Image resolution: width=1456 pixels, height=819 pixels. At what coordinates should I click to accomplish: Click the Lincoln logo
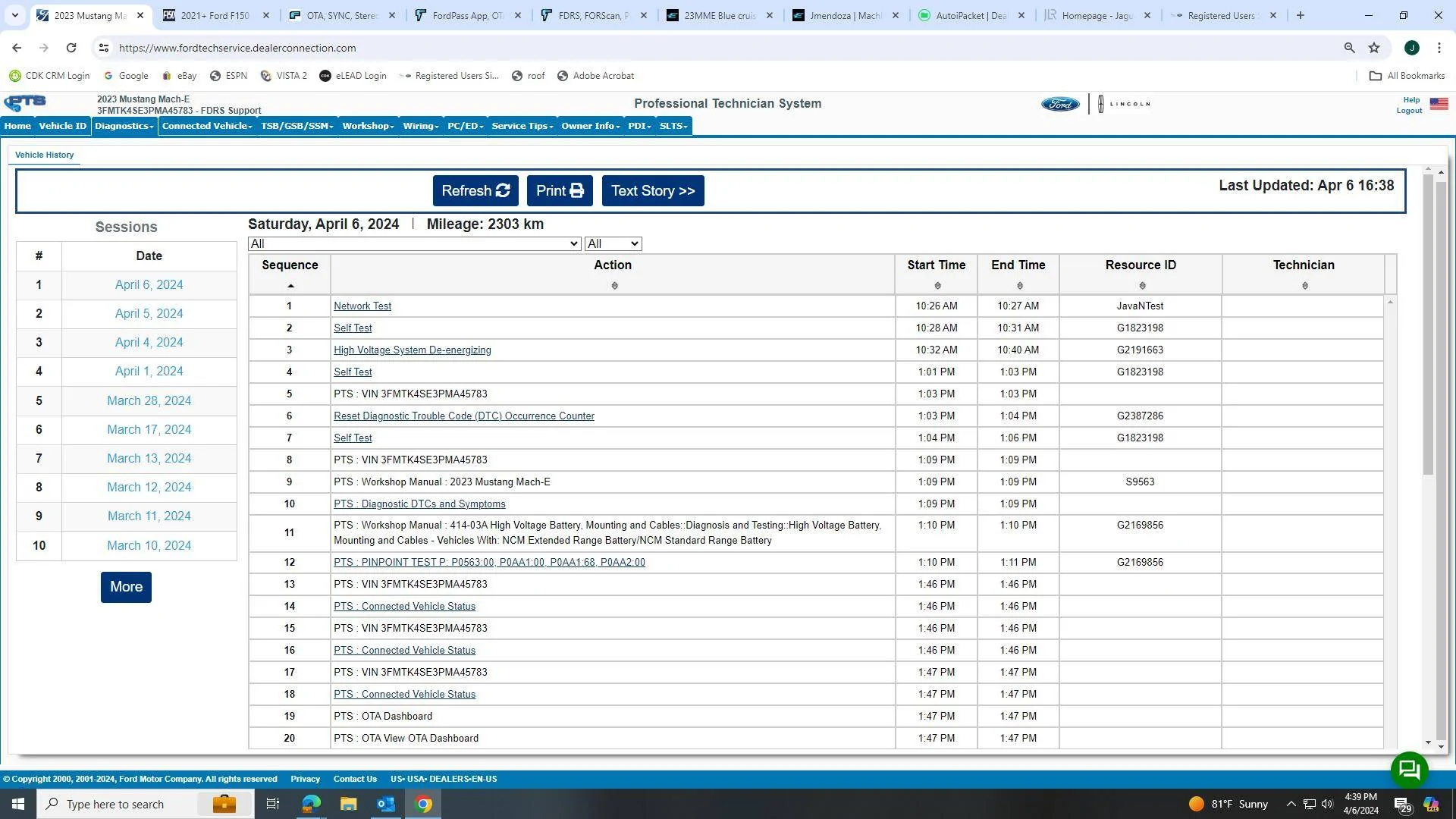[x=1124, y=104]
